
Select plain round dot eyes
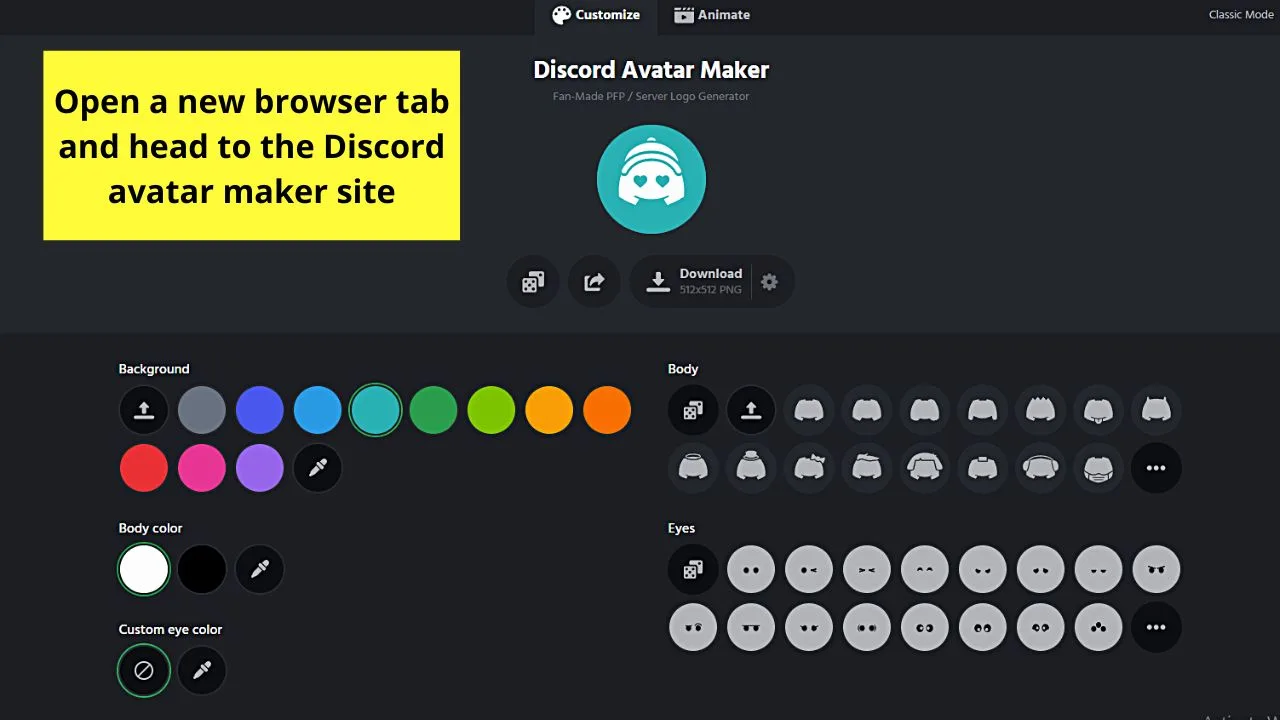tap(751, 569)
